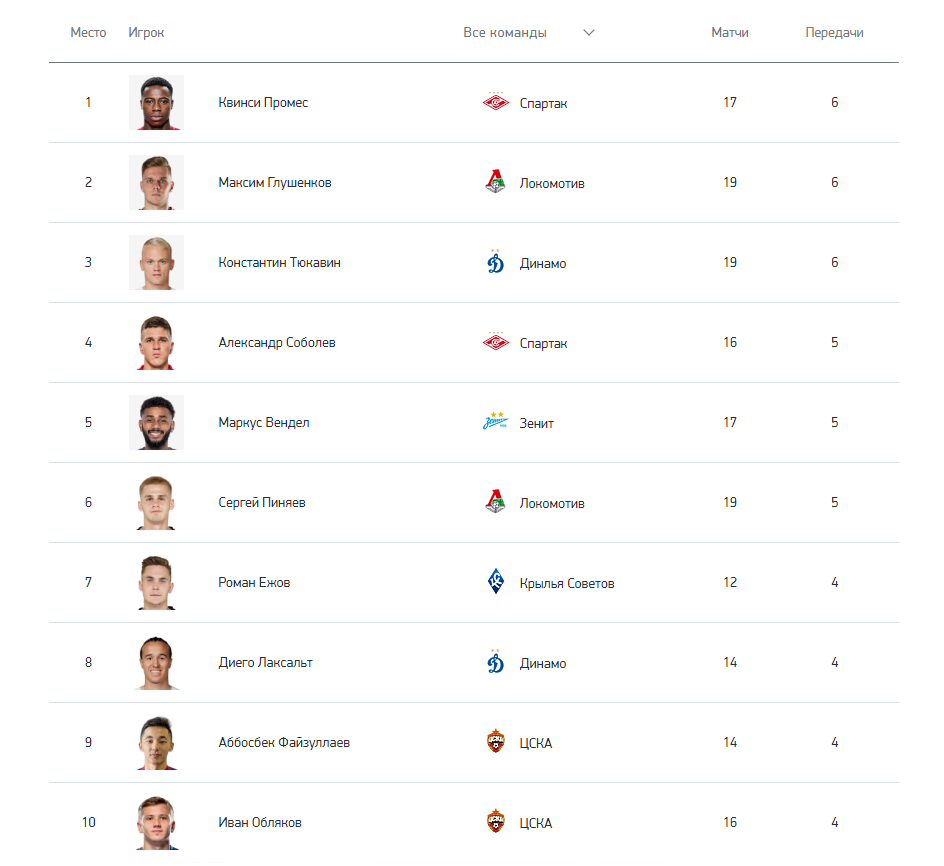
Task: Click Lokomotiv crest beside Glushenkov
Action: 495,182
